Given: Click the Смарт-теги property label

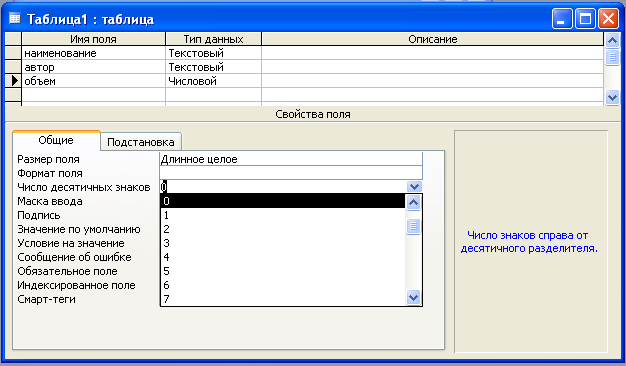Looking at the screenshot, I should click(46, 299).
